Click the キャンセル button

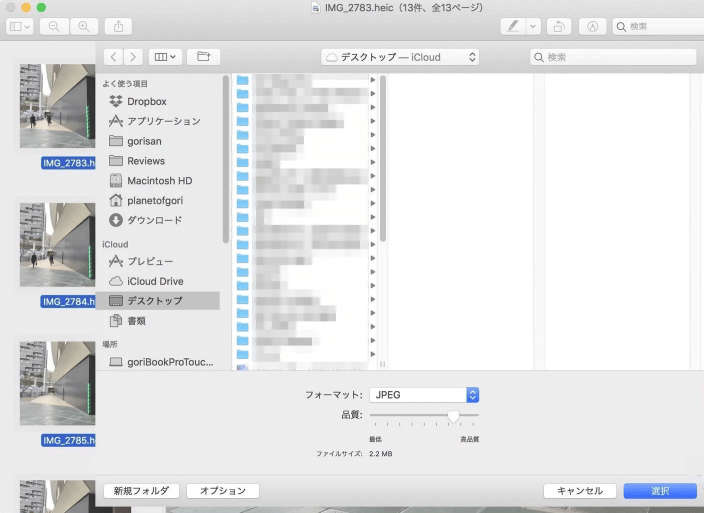point(579,491)
